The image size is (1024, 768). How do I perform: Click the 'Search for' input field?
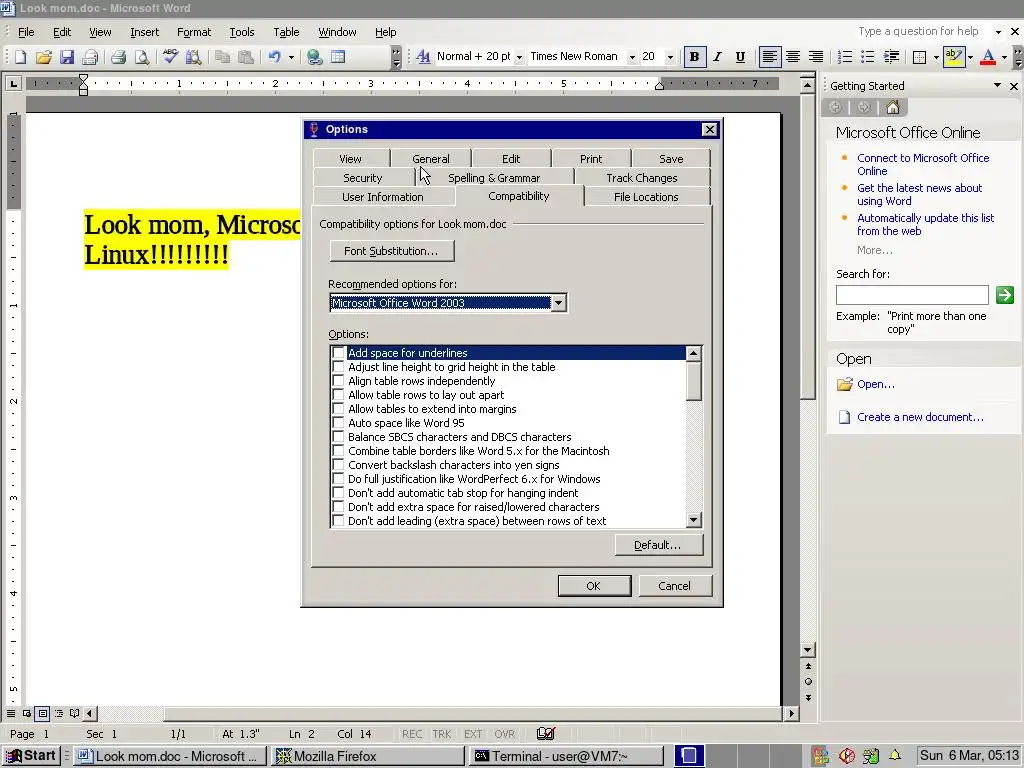coord(912,295)
